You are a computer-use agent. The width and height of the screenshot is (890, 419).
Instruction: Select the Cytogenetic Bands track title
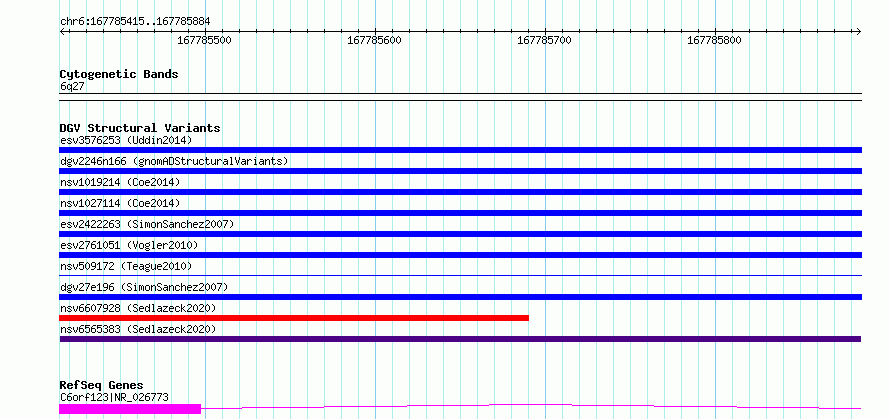point(119,74)
